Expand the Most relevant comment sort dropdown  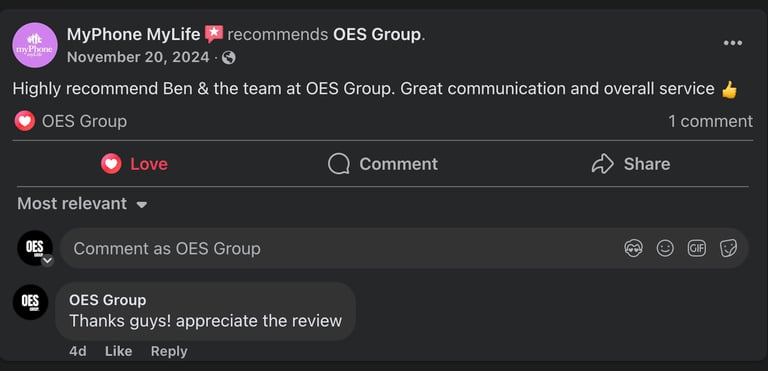point(82,204)
